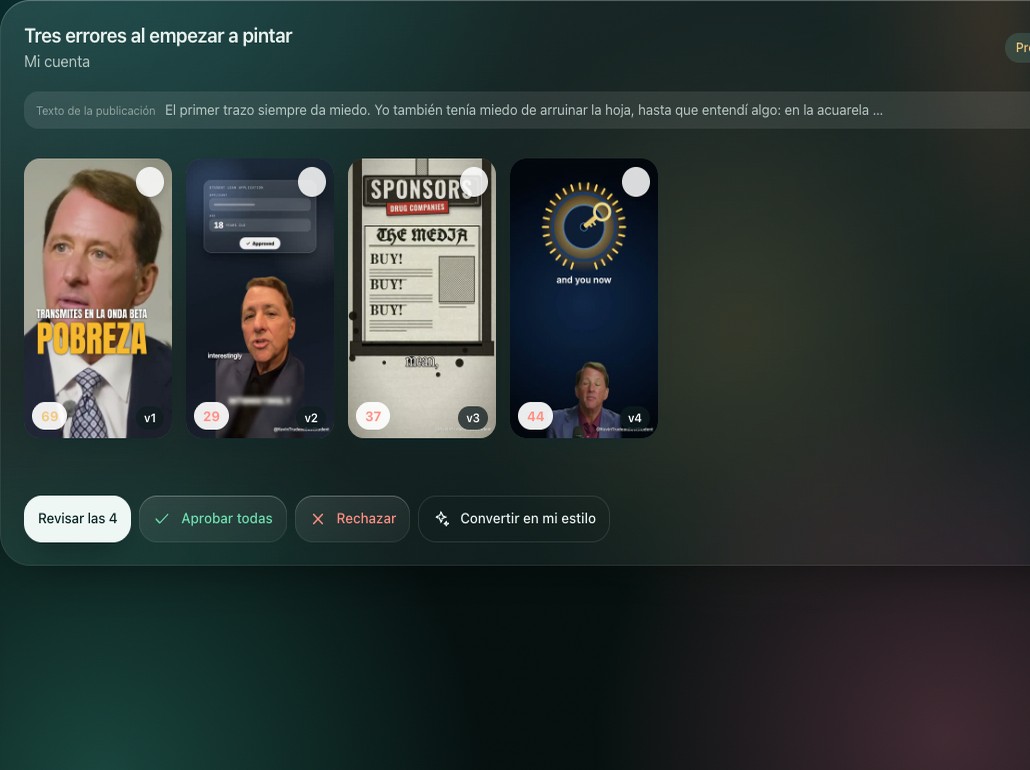Click score badge 44 on v4
This screenshot has width=1030, height=770.
pos(535,417)
